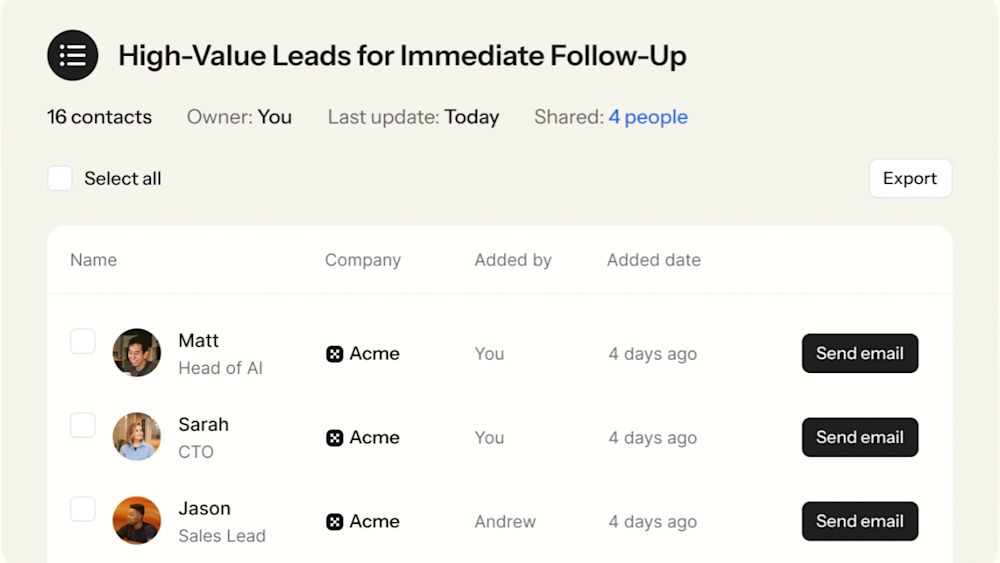1000x563 pixels.
Task: Check the Select all checkbox
Action: (60, 179)
